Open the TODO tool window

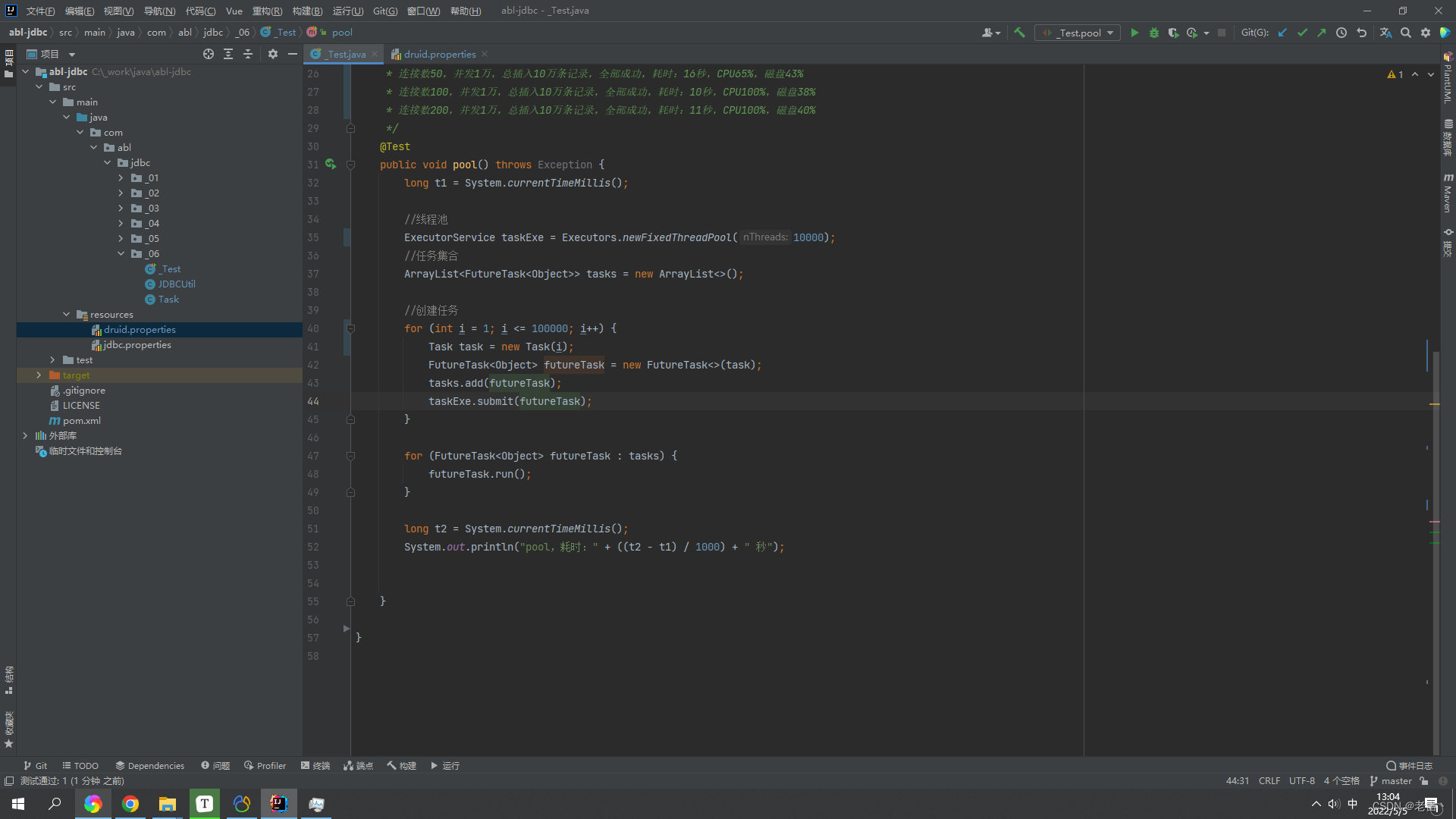point(80,765)
